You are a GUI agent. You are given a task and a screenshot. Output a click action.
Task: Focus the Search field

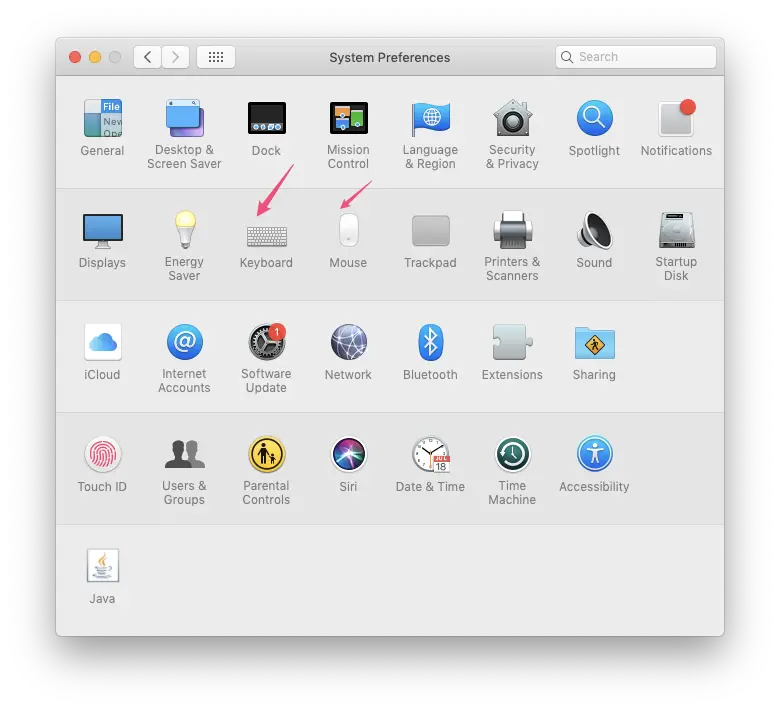pos(636,57)
